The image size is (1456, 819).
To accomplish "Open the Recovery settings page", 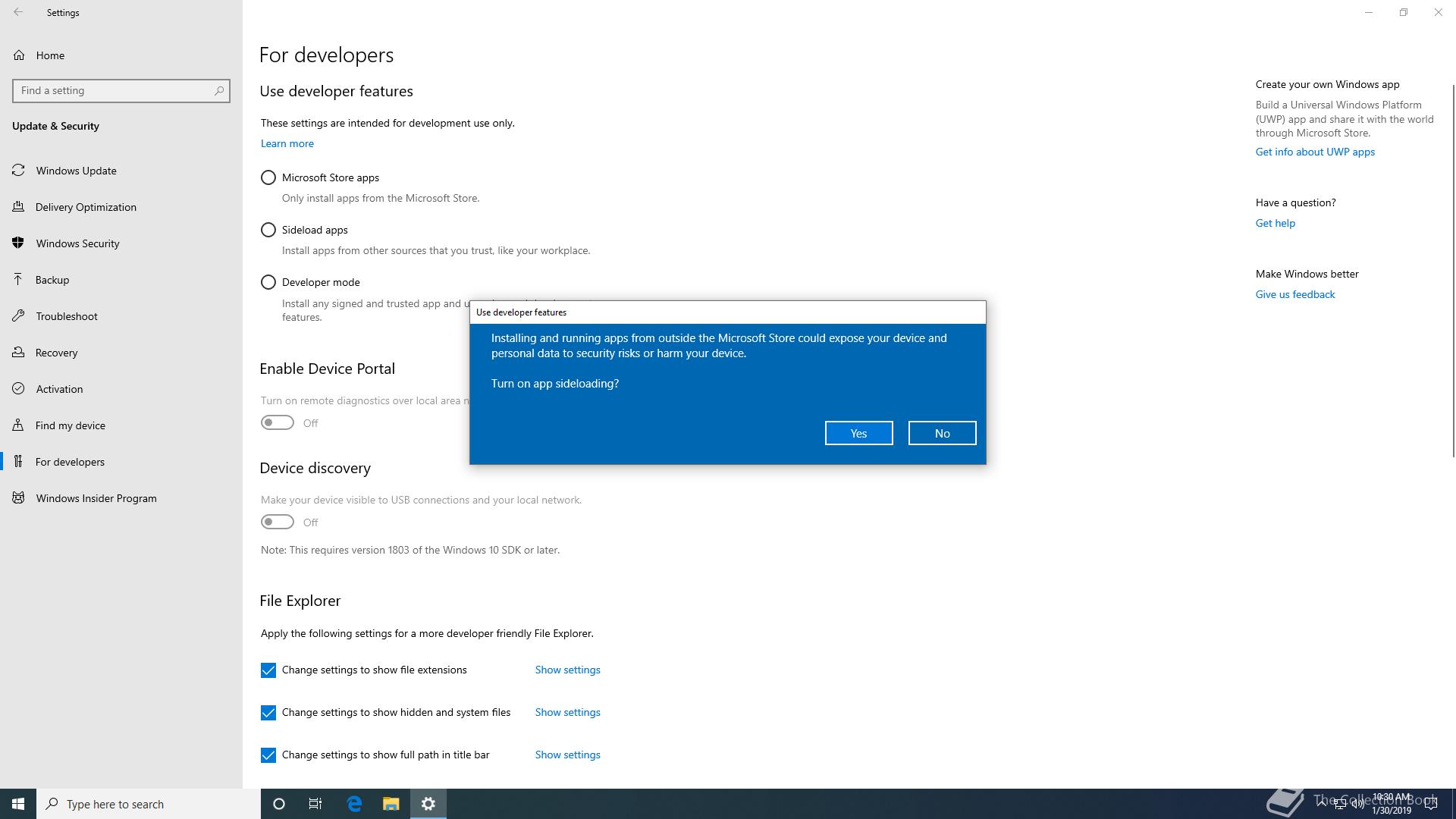I will click(56, 353).
